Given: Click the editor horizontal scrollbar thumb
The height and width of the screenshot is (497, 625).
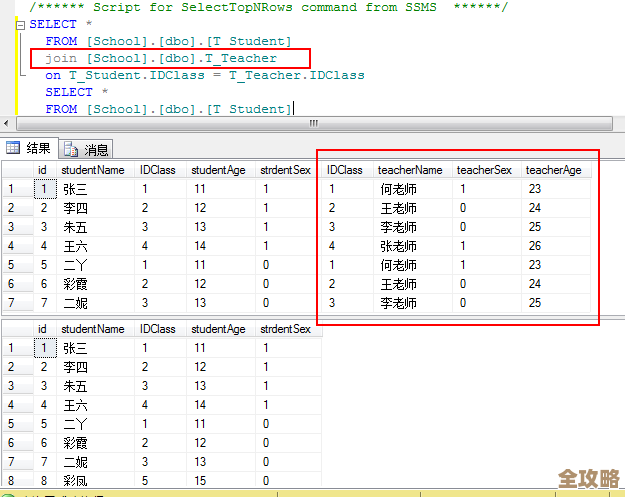Looking at the screenshot, I should [x=314, y=123].
